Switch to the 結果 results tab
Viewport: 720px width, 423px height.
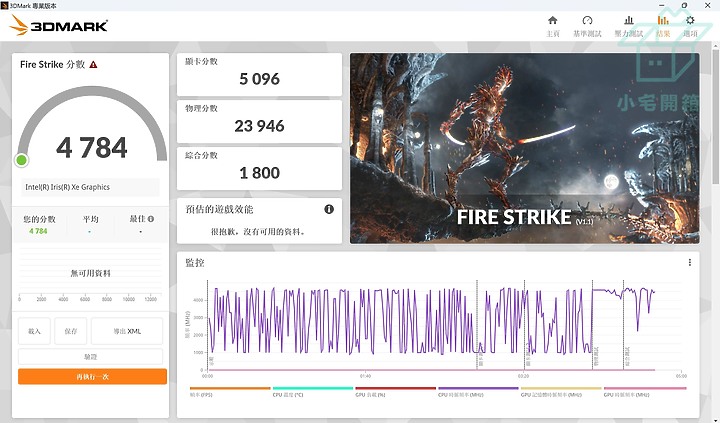[x=663, y=26]
